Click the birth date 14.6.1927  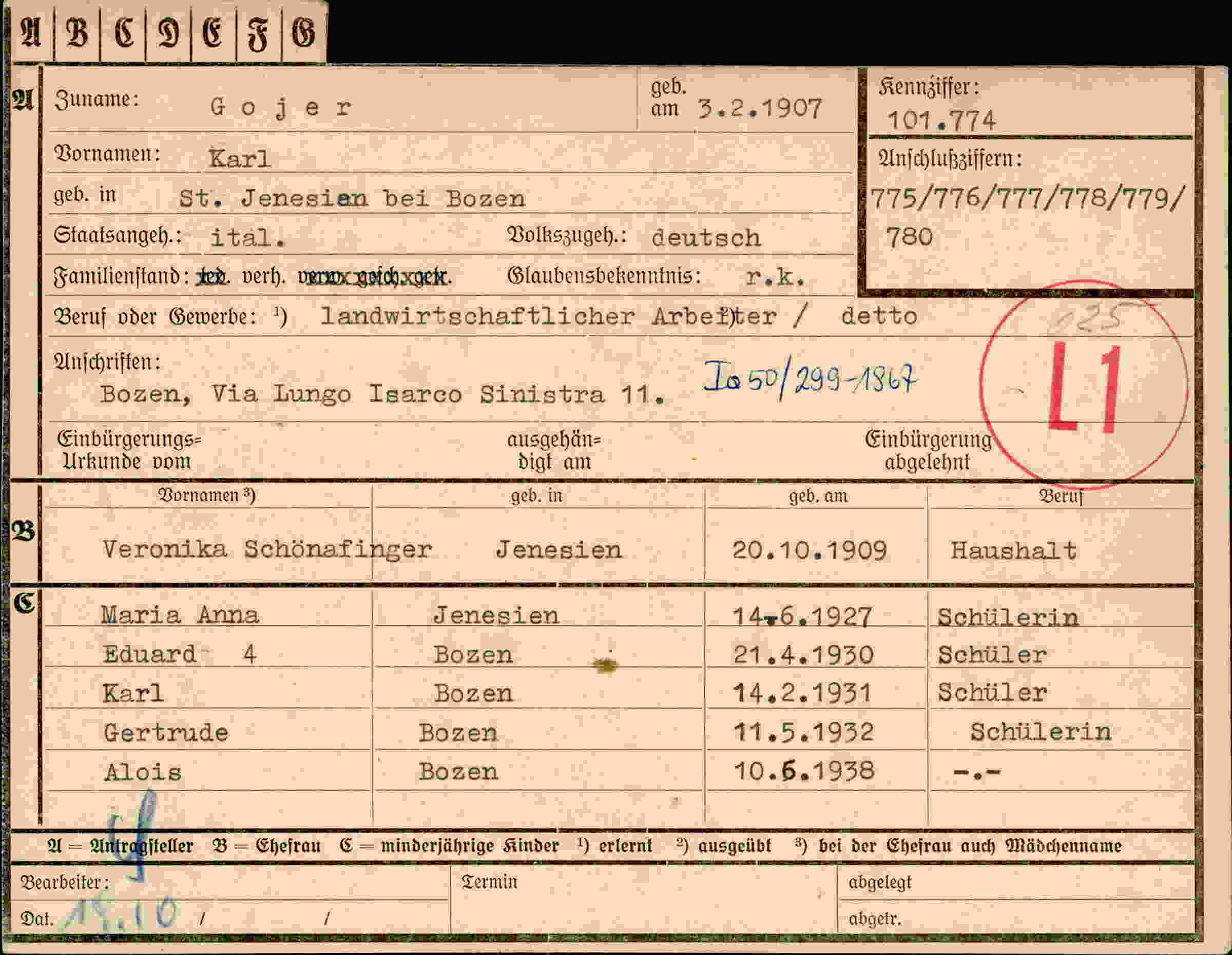point(802,616)
